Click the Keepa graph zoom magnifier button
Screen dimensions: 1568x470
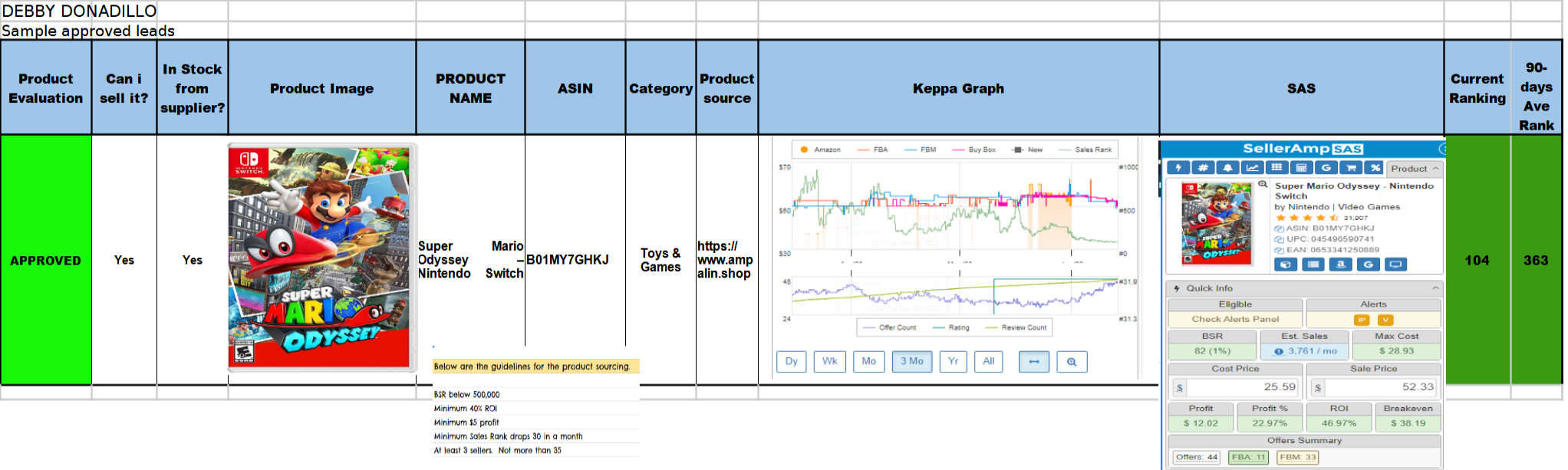(x=1072, y=362)
